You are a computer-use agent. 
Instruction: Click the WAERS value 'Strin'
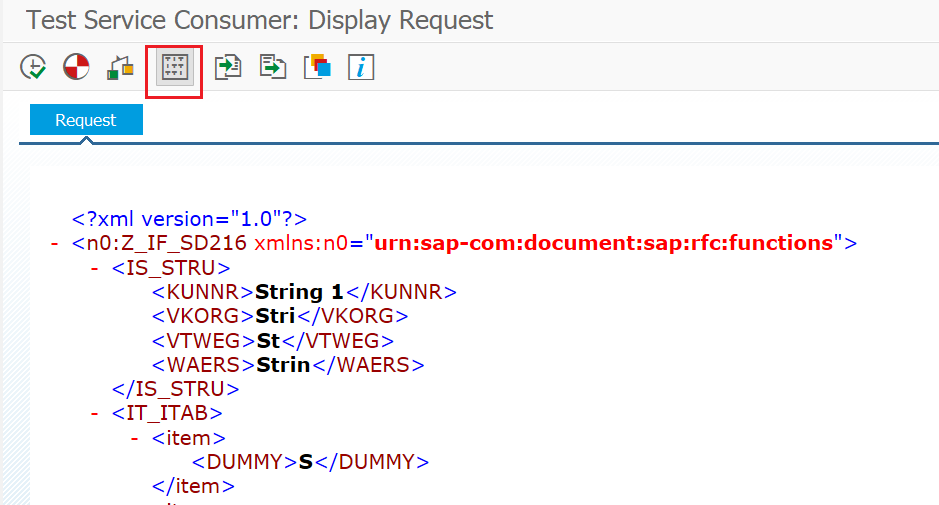[x=283, y=365]
